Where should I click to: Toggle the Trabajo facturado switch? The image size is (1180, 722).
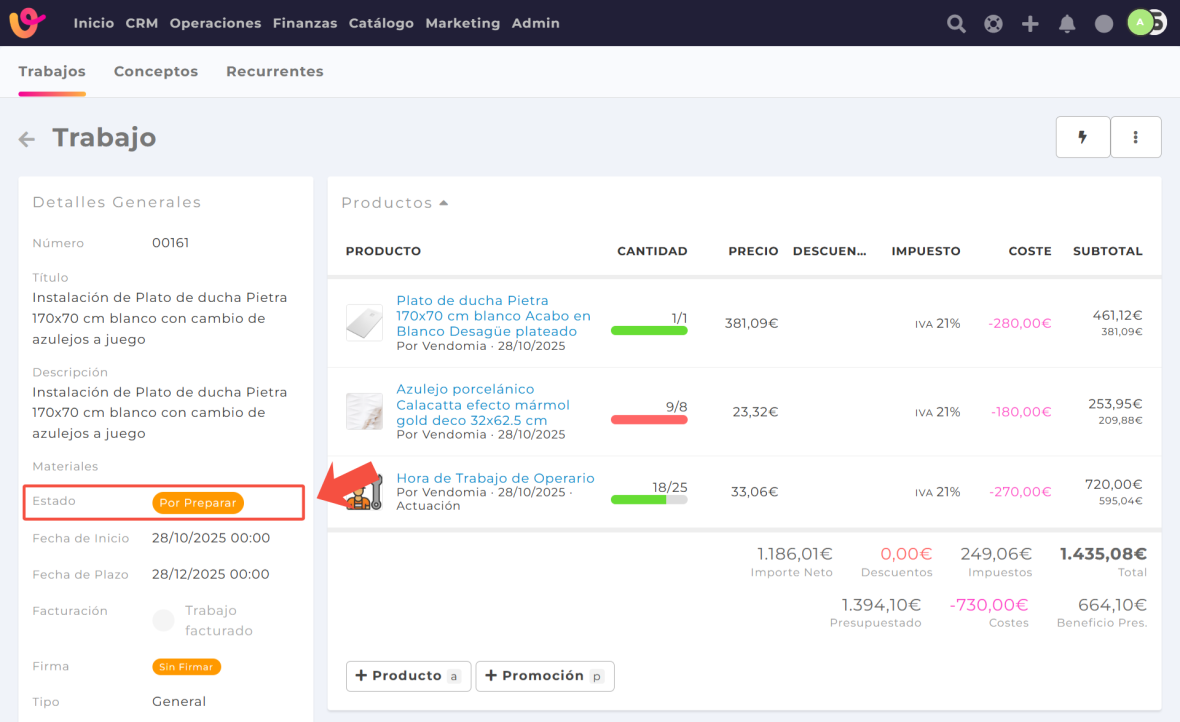163,621
